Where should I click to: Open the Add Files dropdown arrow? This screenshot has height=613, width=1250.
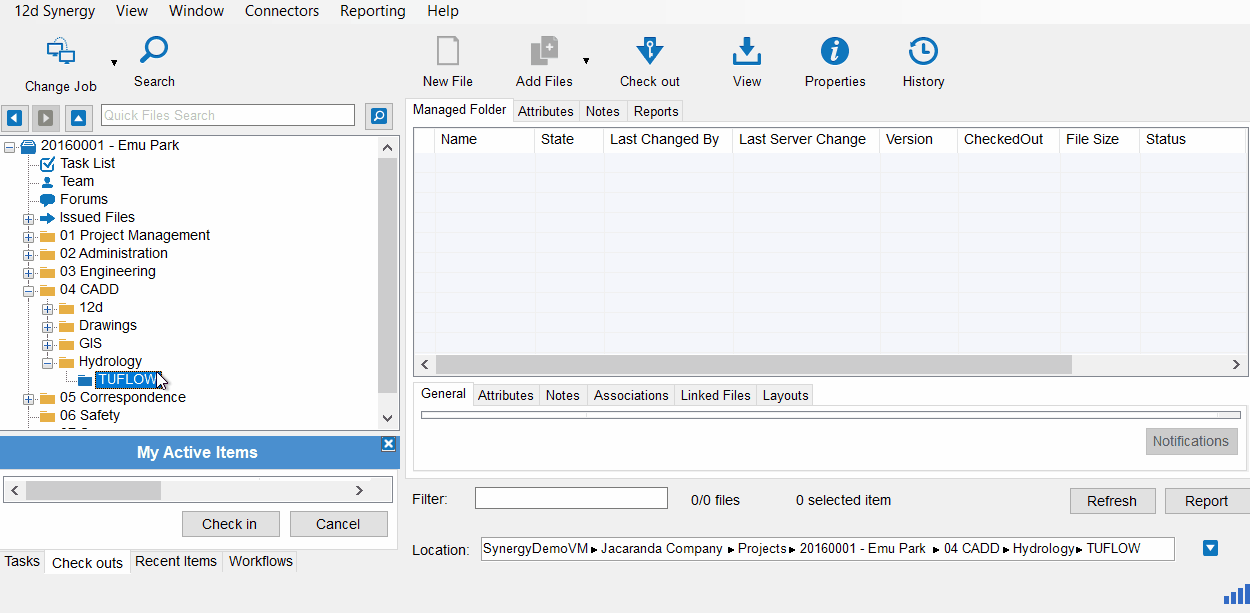tap(586, 61)
